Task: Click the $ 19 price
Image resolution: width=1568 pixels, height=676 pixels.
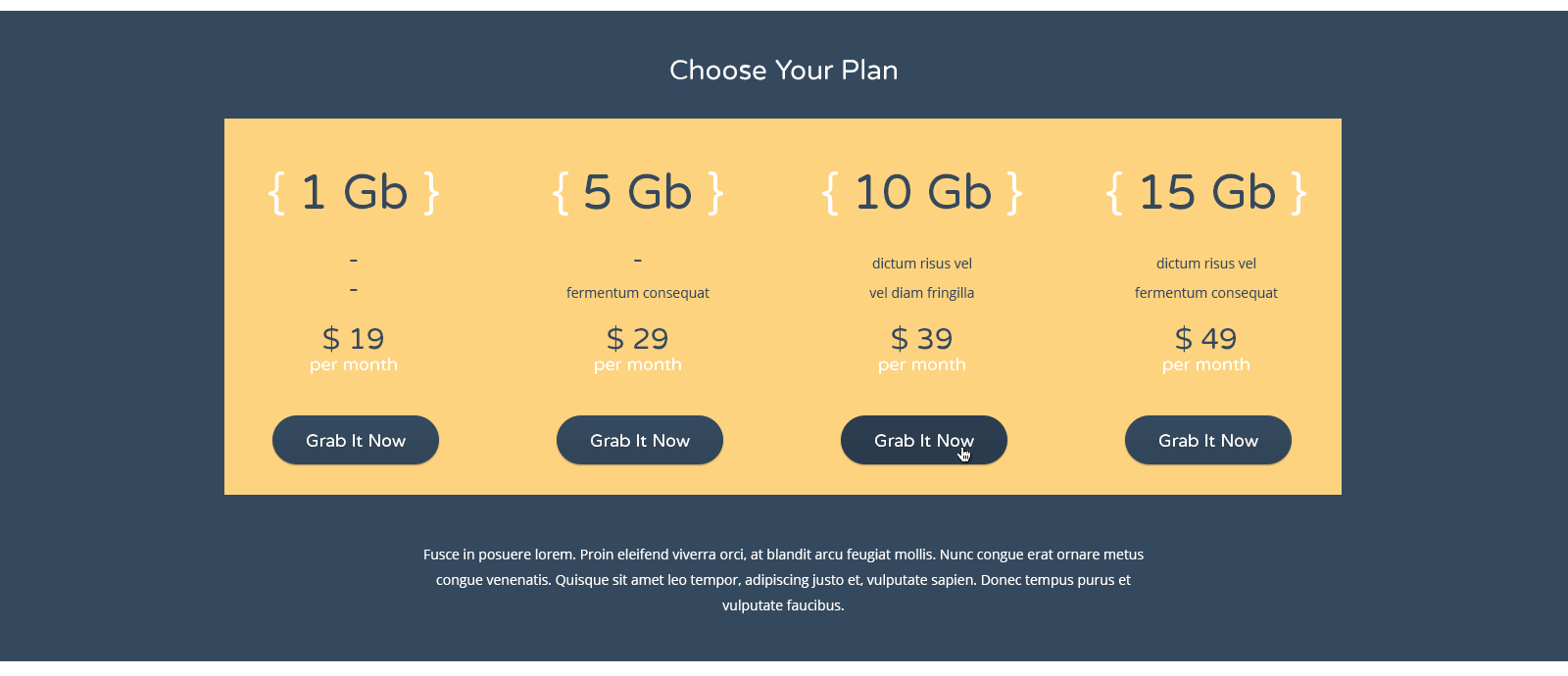Action: 354,339
